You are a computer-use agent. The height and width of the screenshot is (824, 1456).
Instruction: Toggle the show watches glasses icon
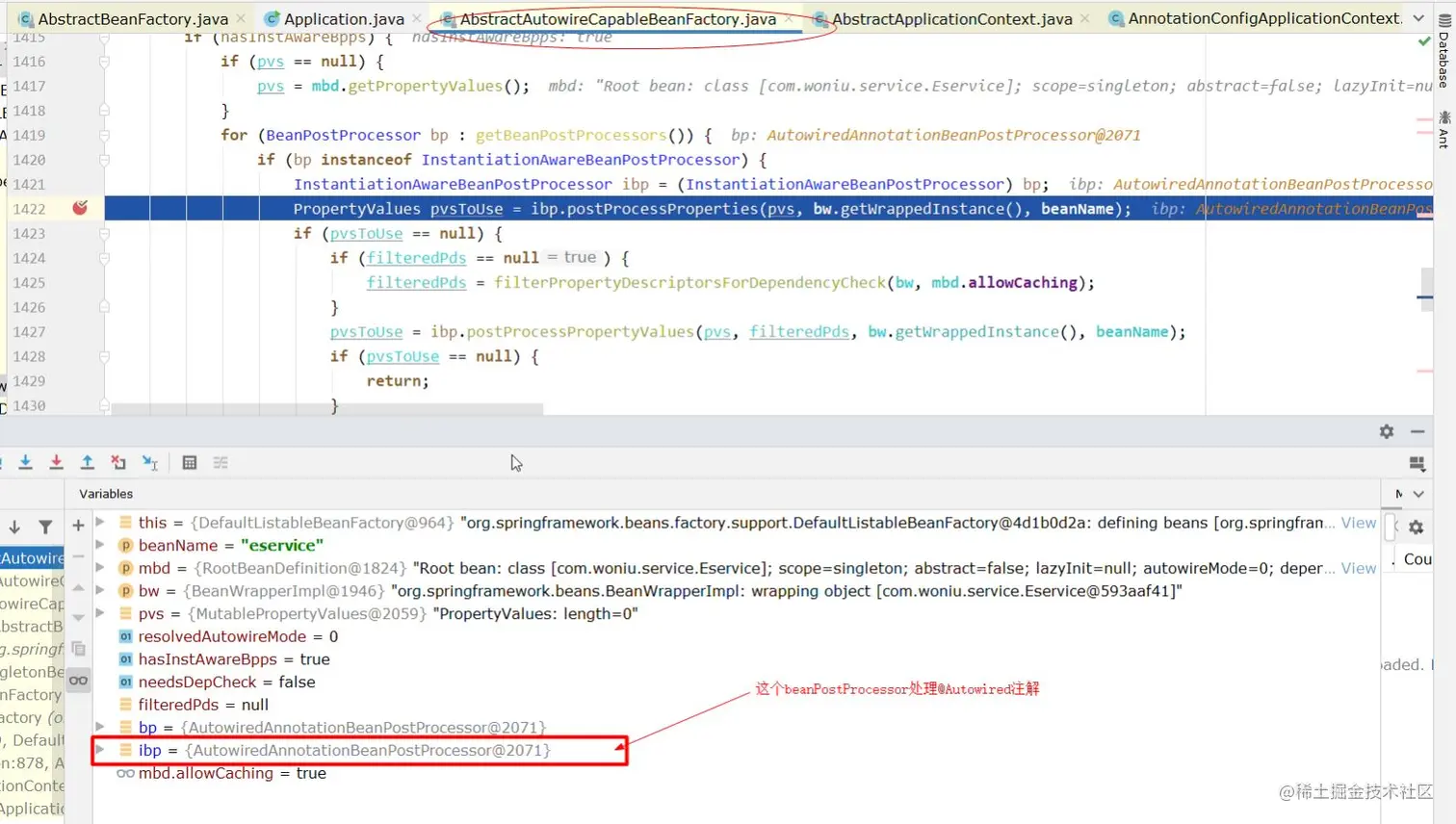[x=78, y=681]
